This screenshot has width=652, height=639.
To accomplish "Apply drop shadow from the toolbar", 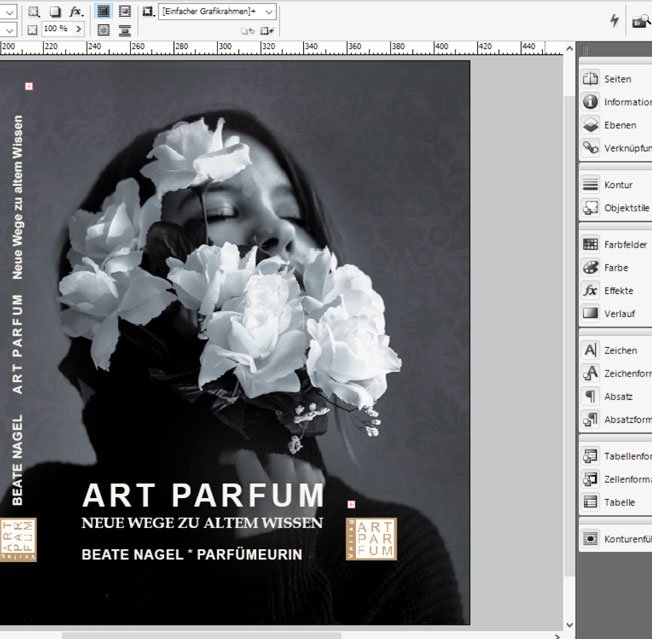I will point(55,11).
